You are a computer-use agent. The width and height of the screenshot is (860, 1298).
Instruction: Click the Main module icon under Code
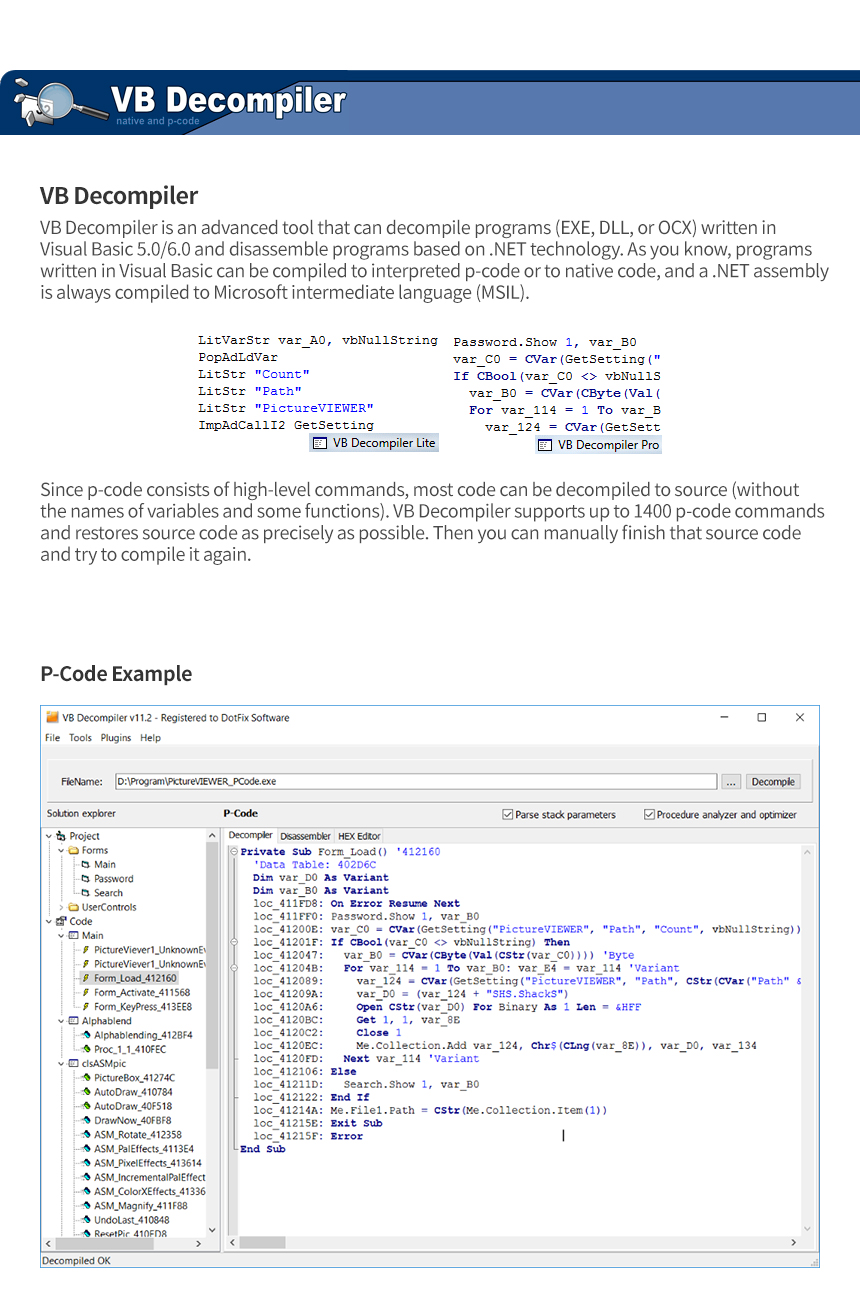(74, 935)
